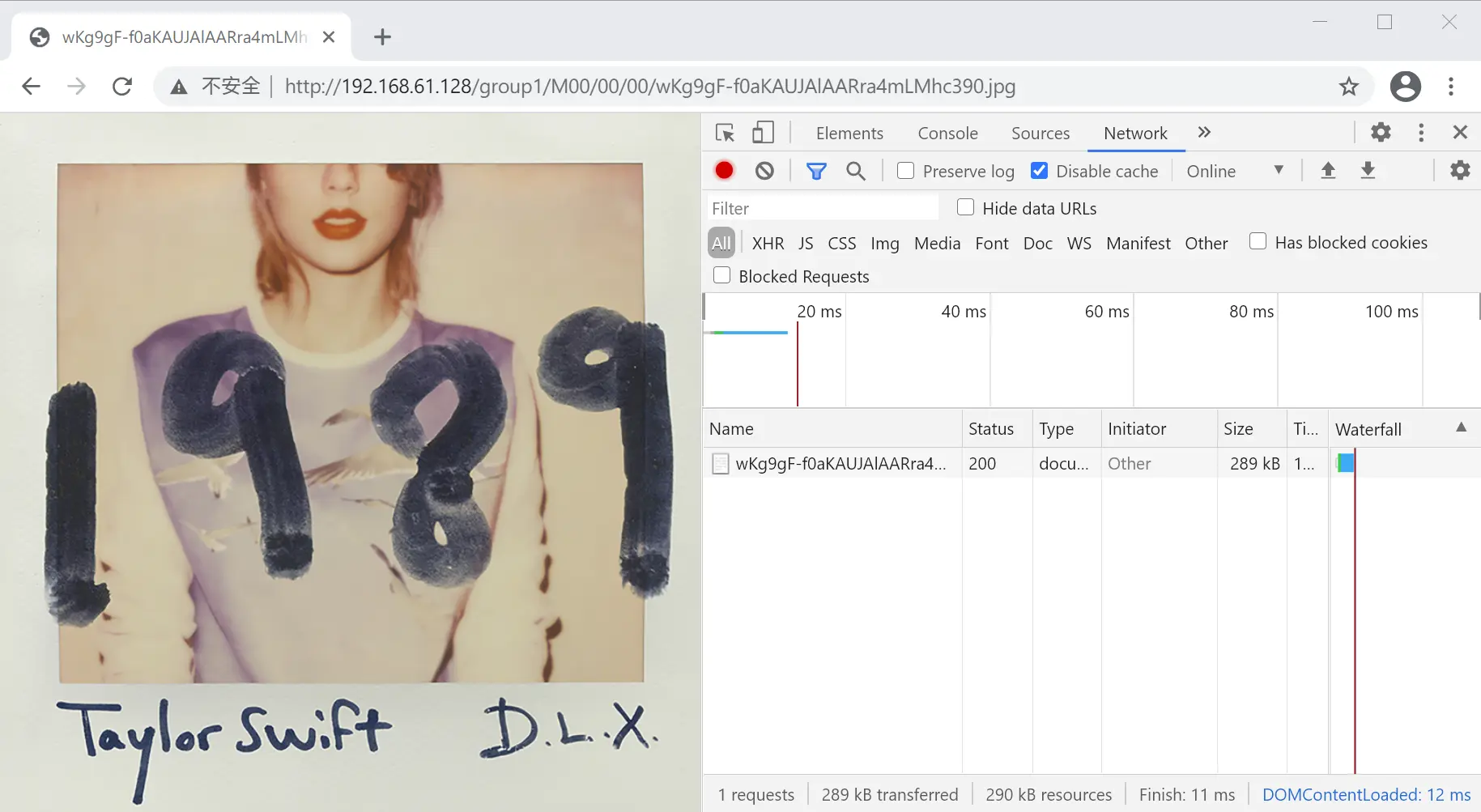Check the Hide data URLs box
This screenshot has height=812, width=1481.
point(965,207)
